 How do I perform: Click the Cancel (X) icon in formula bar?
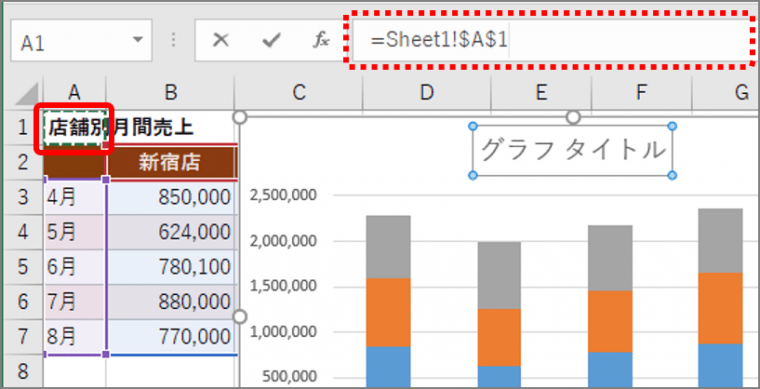coord(221,41)
